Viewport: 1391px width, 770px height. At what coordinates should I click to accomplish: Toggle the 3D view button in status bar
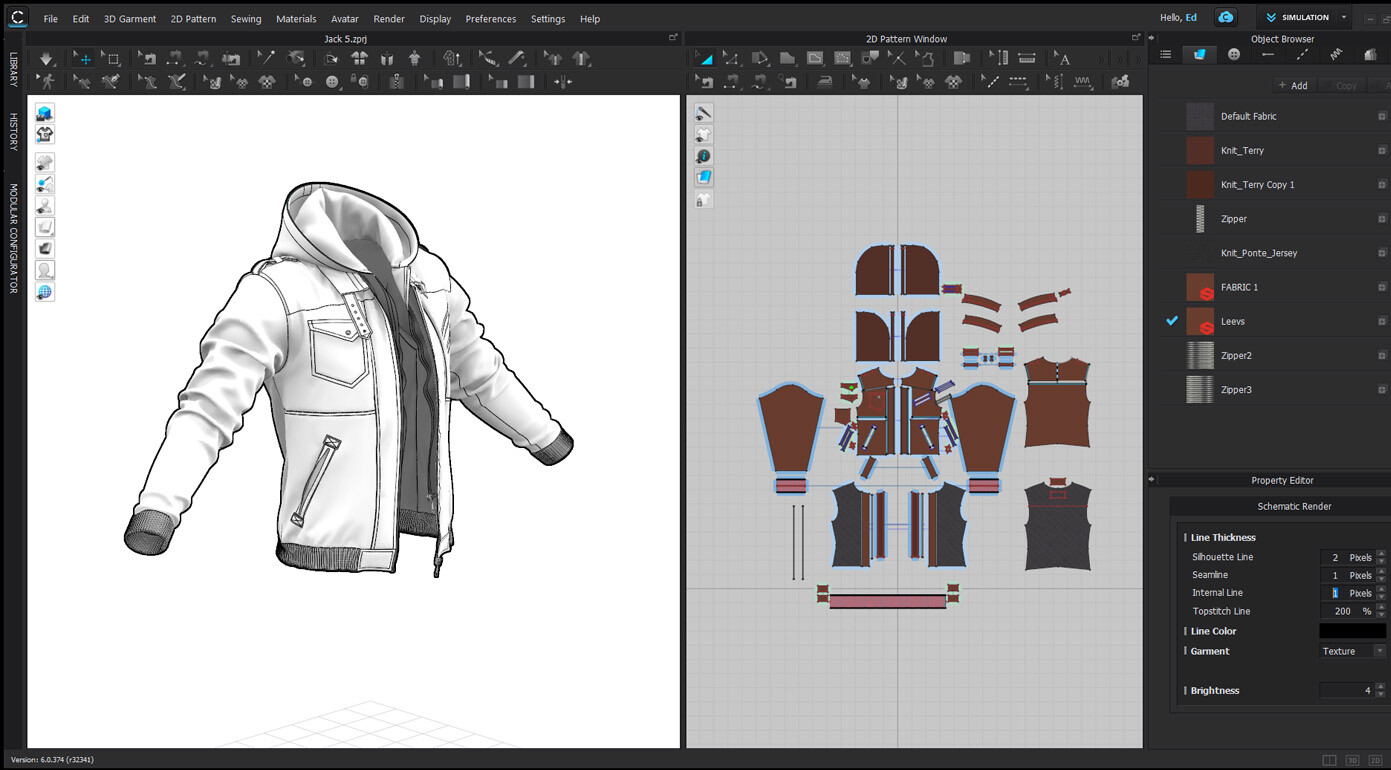pyautogui.click(x=1351, y=760)
